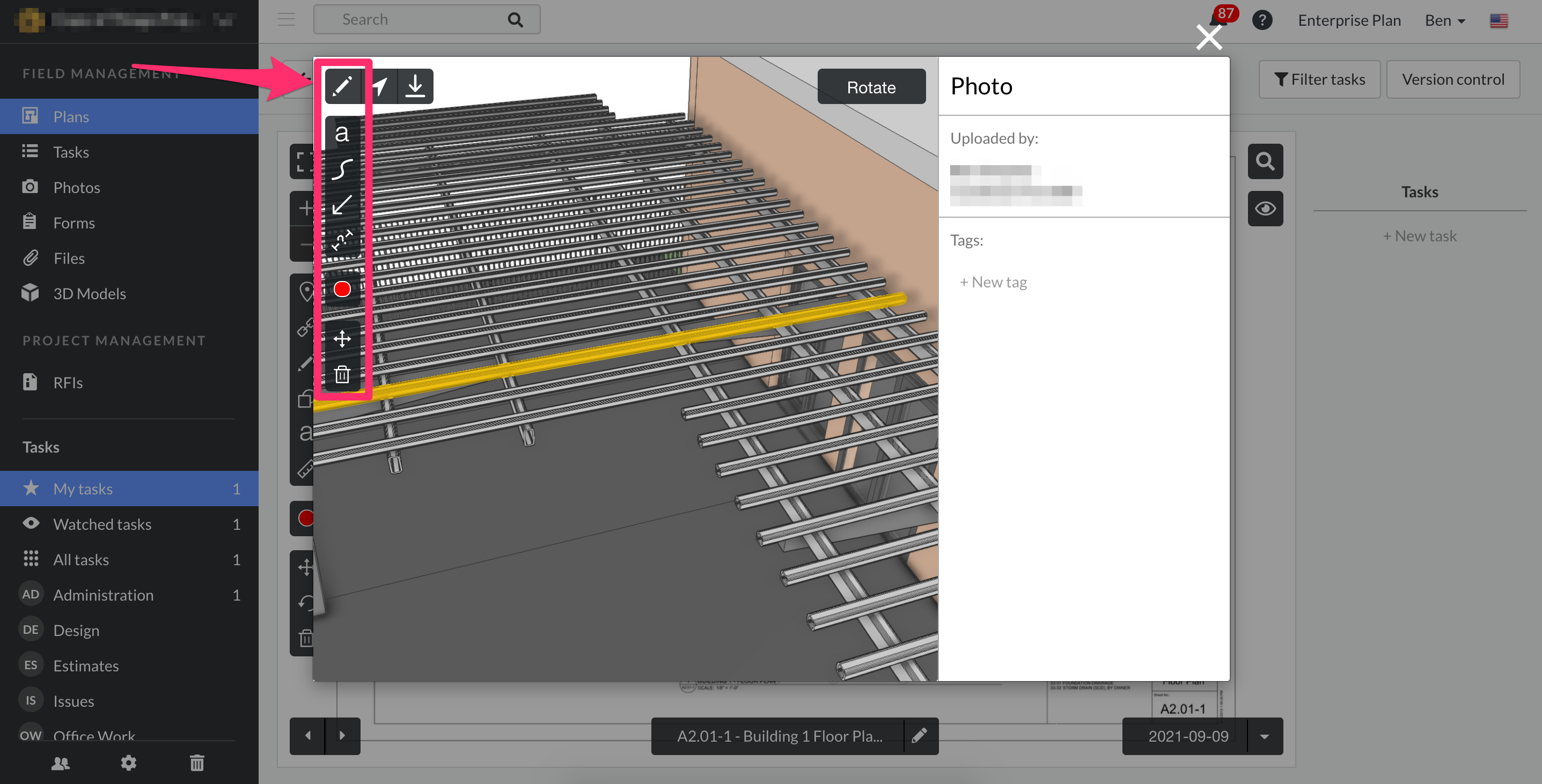1542x784 pixels.
Task: Collapse sidebar with hamburger menu
Action: 286,19
